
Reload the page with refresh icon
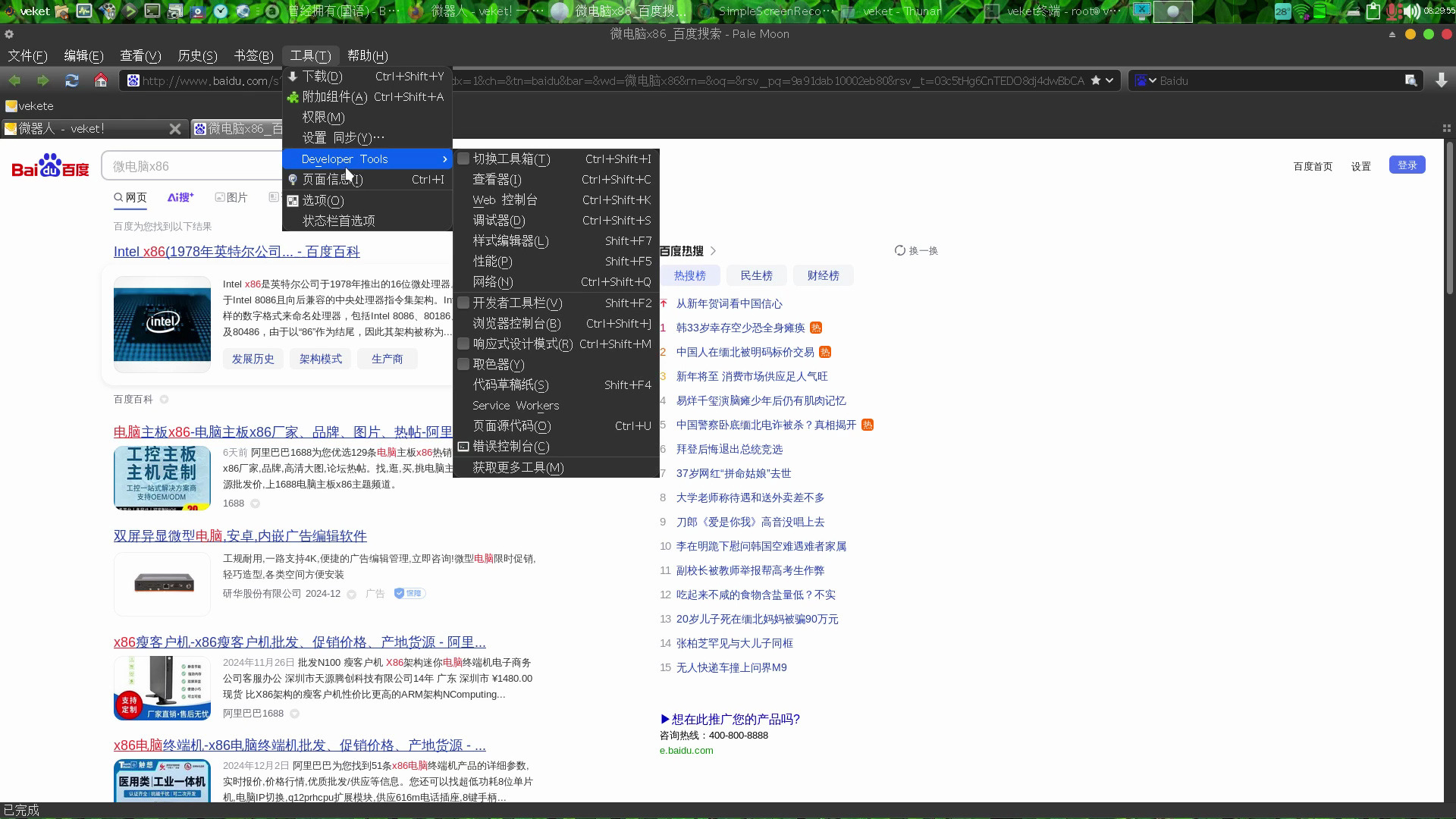tap(72, 80)
